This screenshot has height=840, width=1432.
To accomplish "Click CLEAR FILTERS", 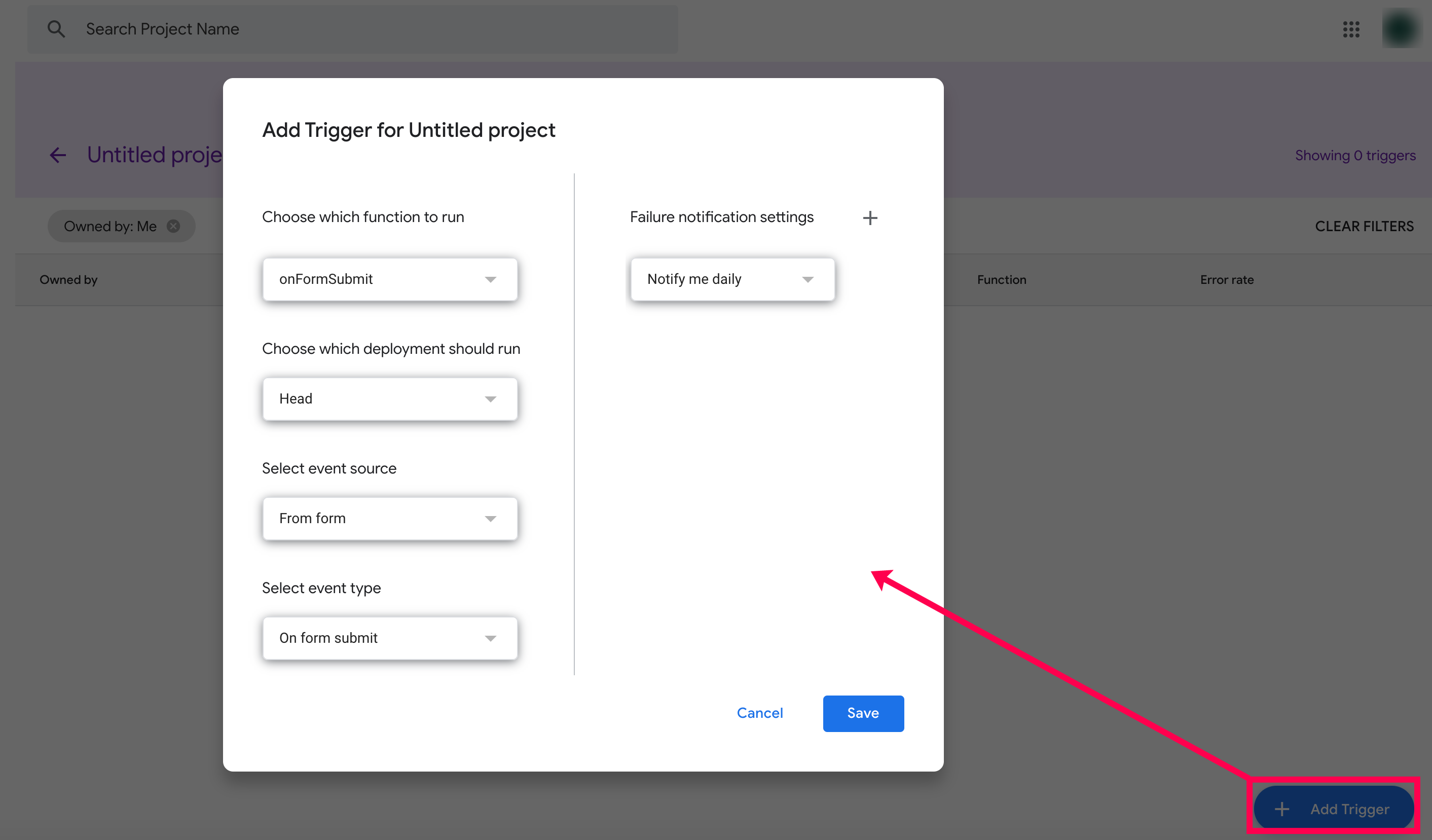I will [x=1364, y=226].
